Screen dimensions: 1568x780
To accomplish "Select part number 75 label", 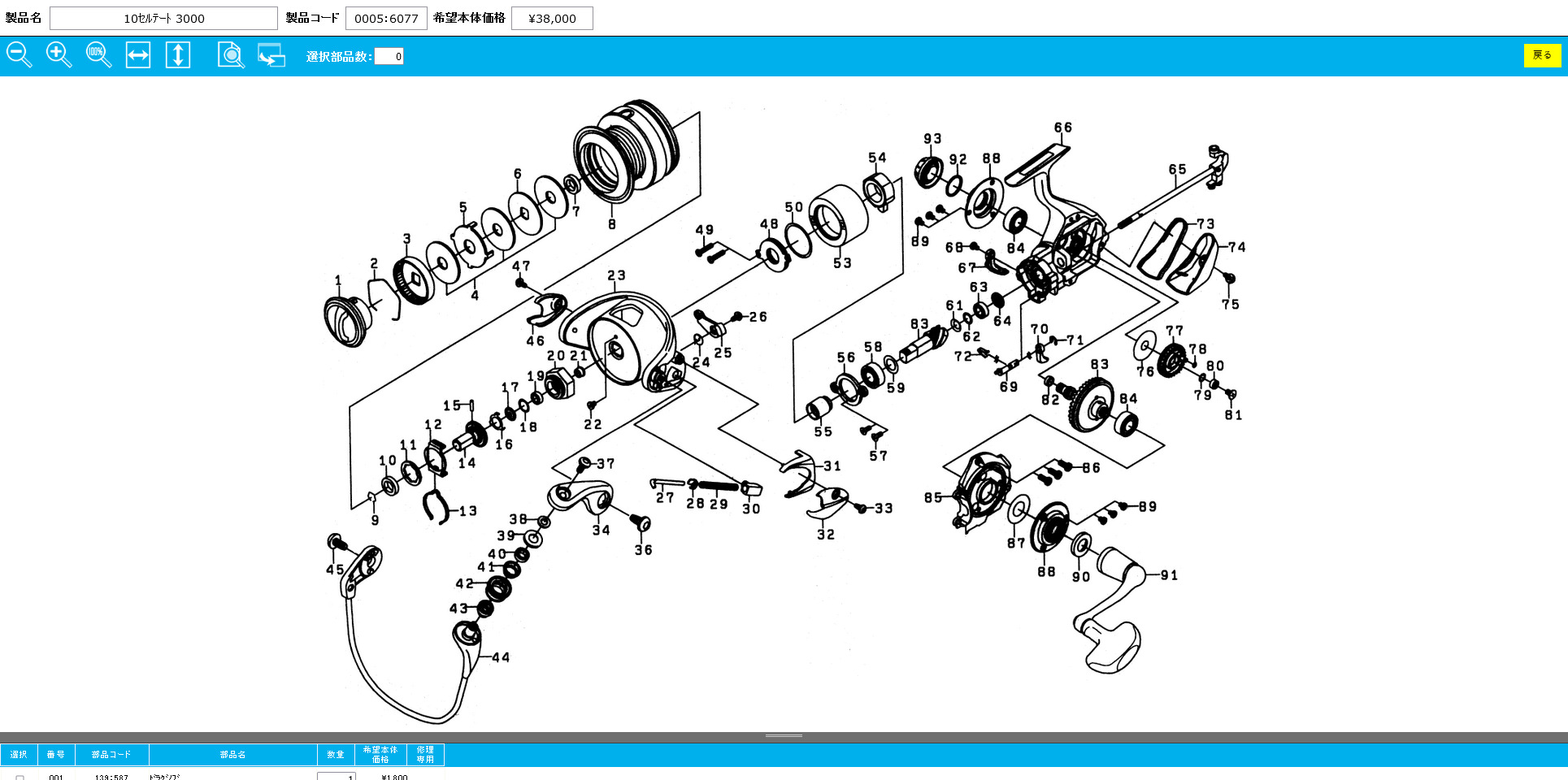I will click(1231, 304).
